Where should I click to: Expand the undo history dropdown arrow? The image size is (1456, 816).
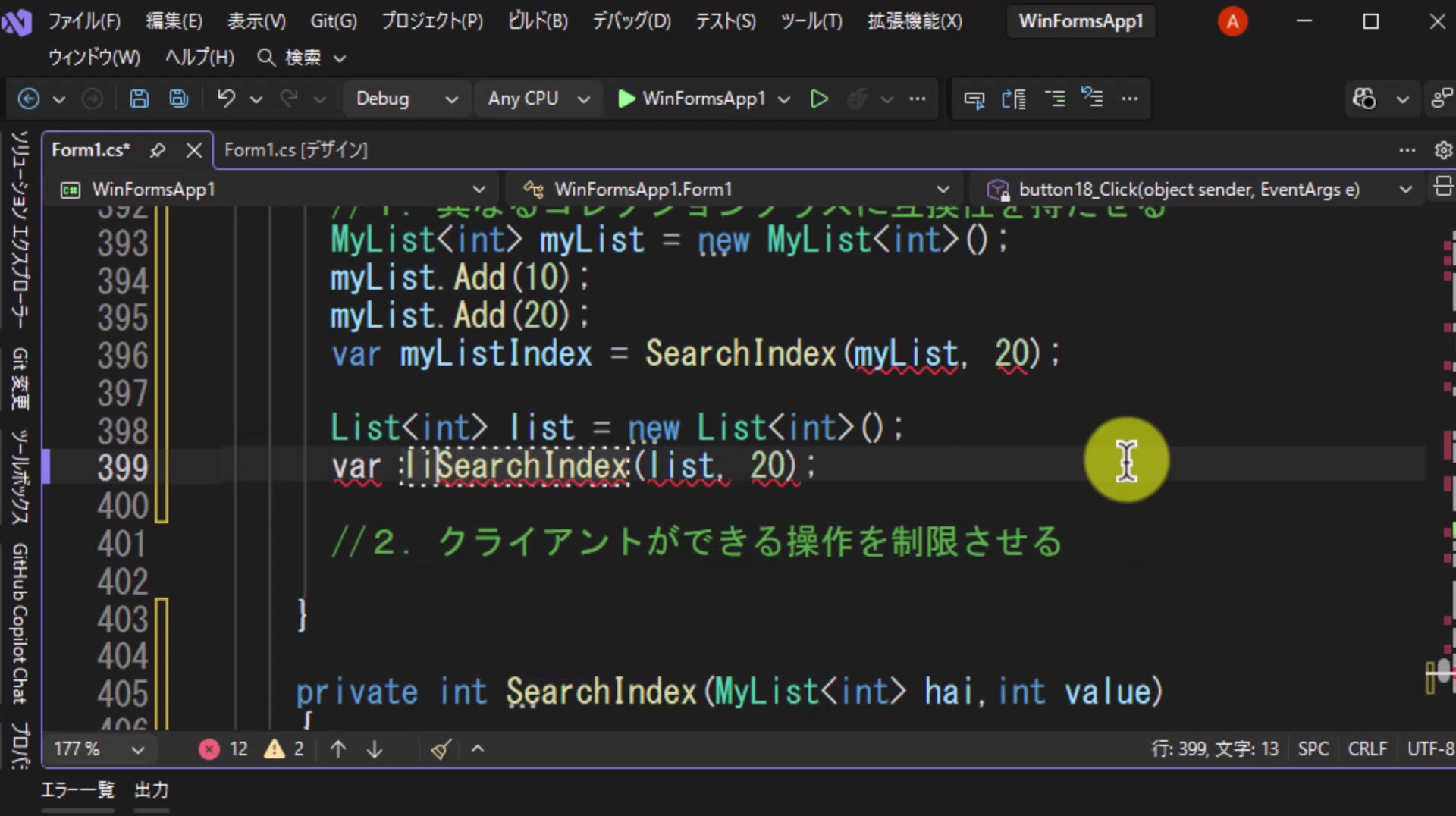pyautogui.click(x=256, y=99)
